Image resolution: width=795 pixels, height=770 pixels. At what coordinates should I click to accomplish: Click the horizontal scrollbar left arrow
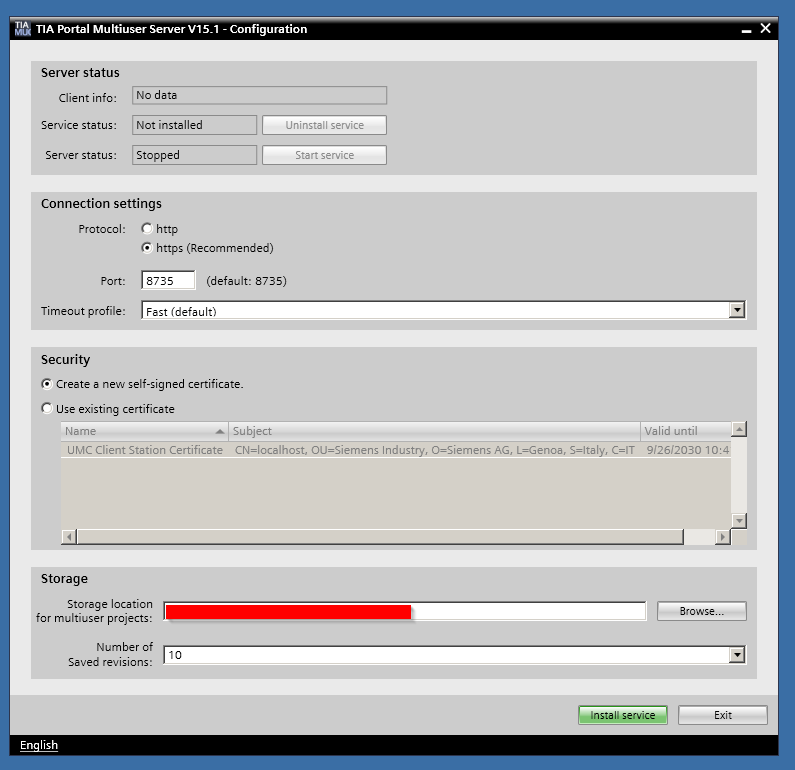[69, 536]
